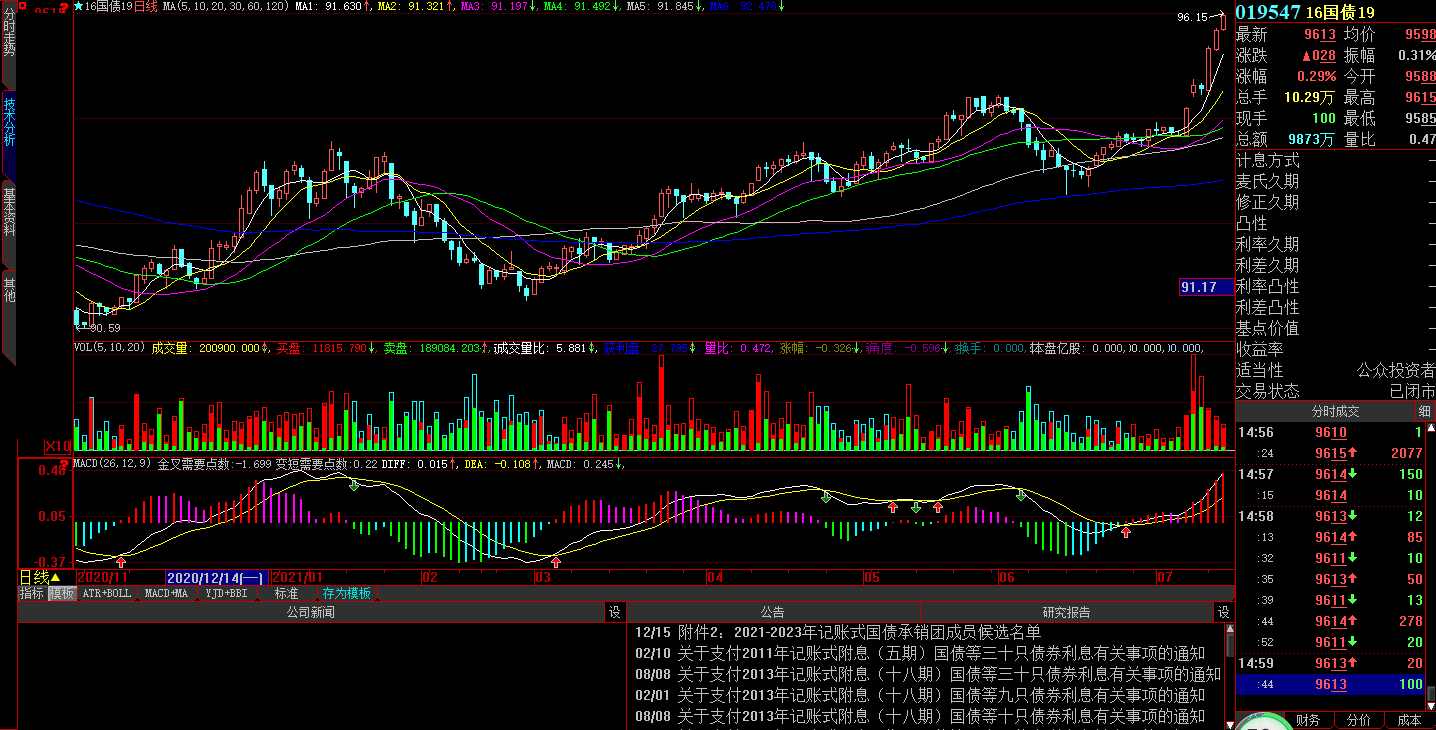Image resolution: width=1436 pixels, height=730 pixels.
Task: Click the 设 settings icon beside 公司新闻
Action: click(x=615, y=612)
